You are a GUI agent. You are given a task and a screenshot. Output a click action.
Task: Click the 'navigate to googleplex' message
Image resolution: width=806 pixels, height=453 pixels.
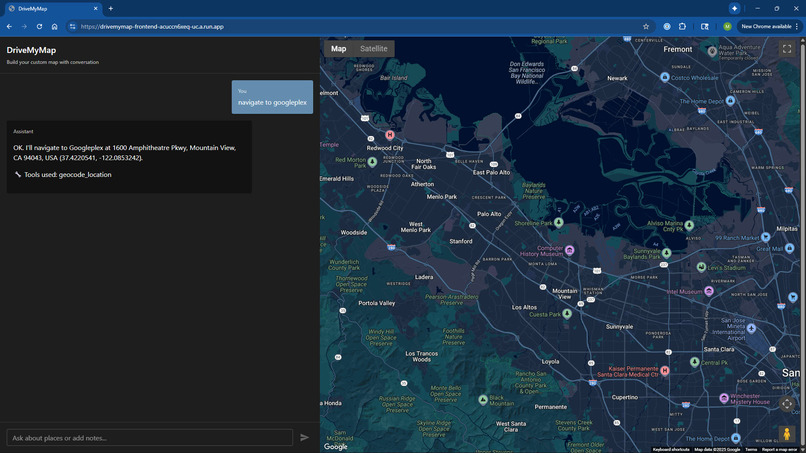(x=272, y=102)
